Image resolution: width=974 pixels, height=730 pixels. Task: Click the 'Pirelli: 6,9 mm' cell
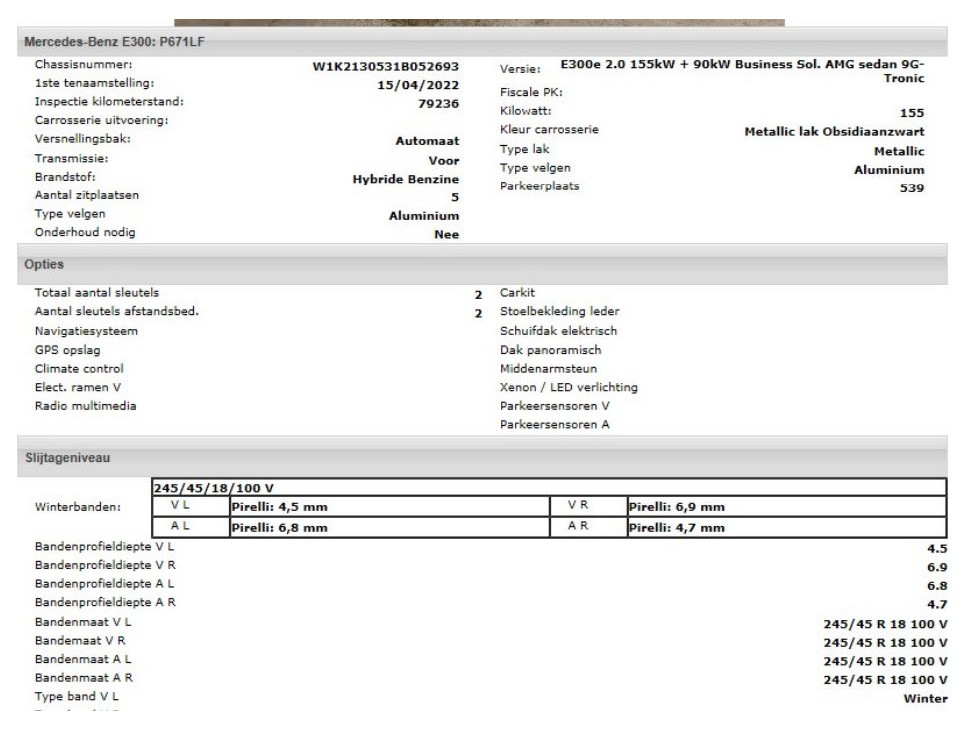pyautogui.click(x=787, y=507)
